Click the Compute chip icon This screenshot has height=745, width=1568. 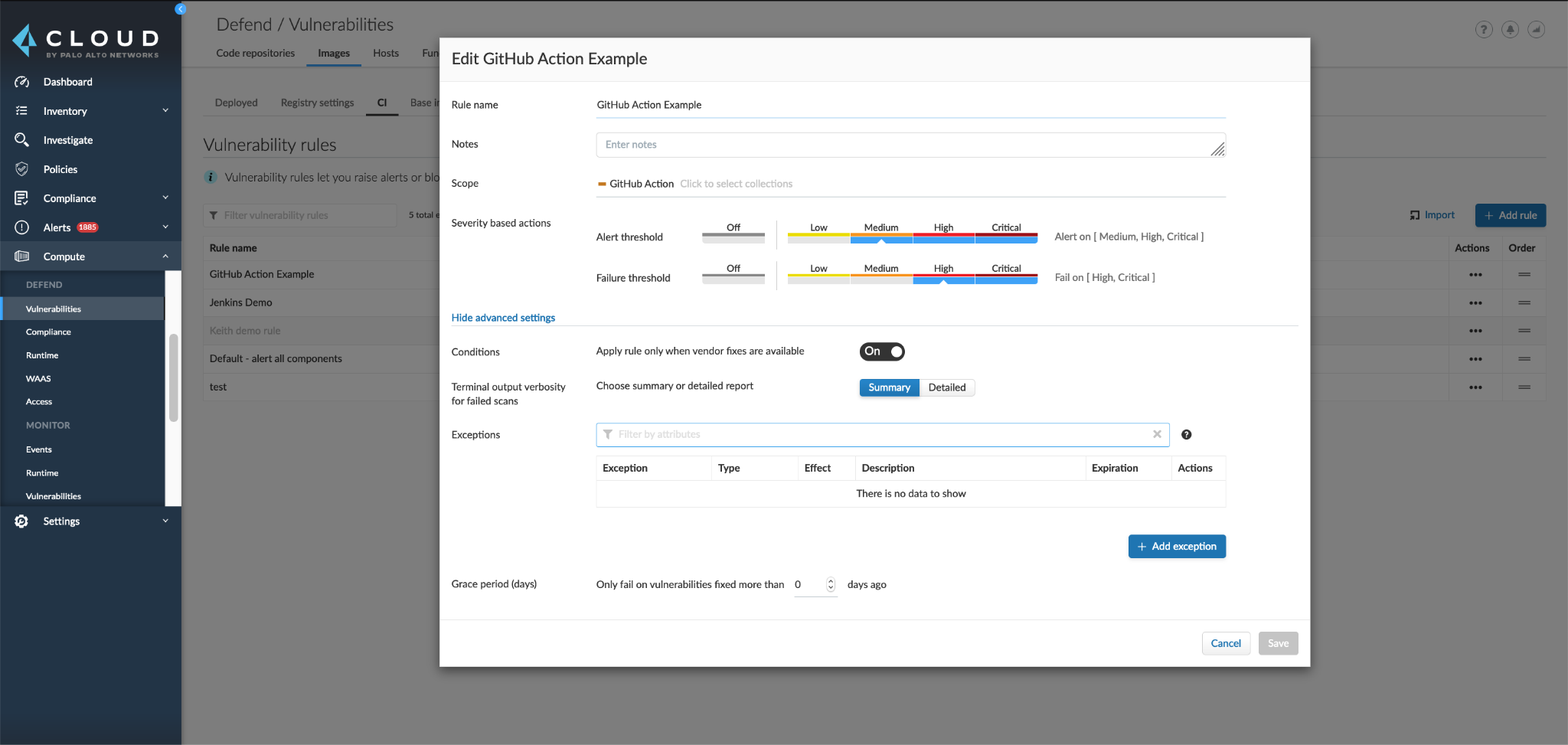tap(21, 257)
